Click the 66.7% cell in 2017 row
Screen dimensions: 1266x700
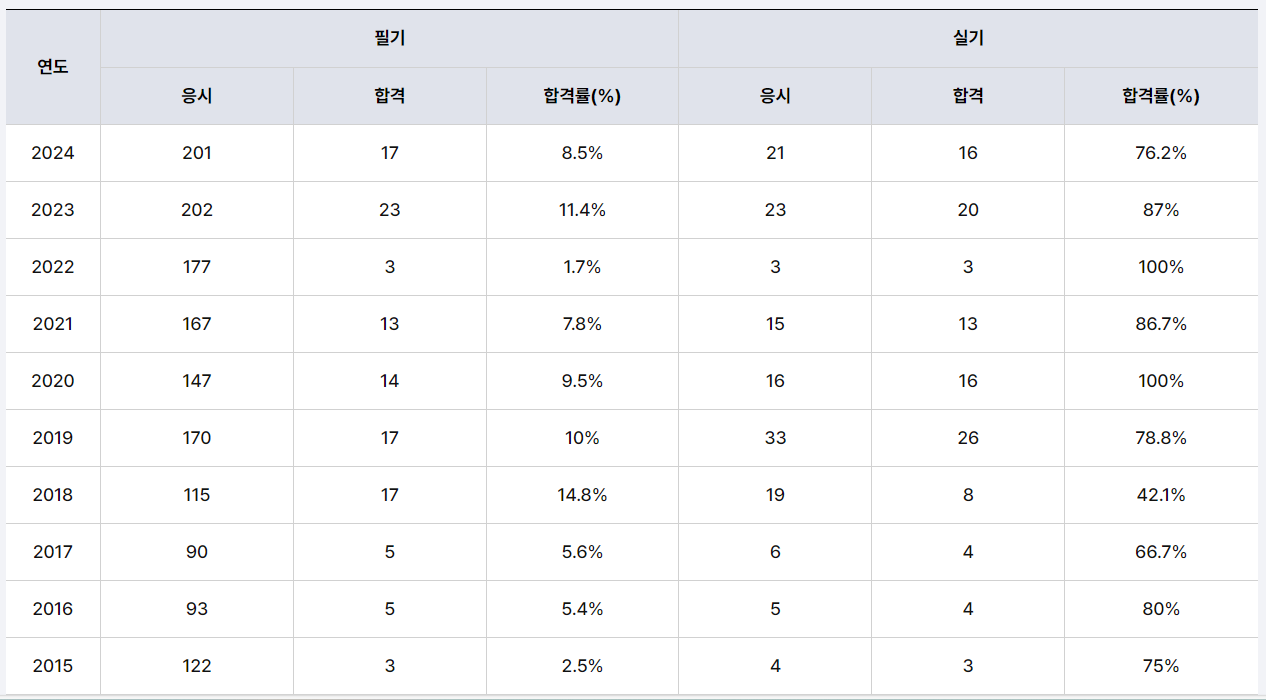click(1160, 552)
